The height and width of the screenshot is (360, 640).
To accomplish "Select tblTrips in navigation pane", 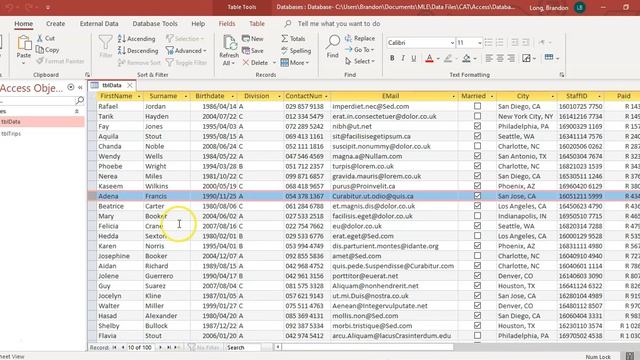I will pyautogui.click(x=11, y=133).
